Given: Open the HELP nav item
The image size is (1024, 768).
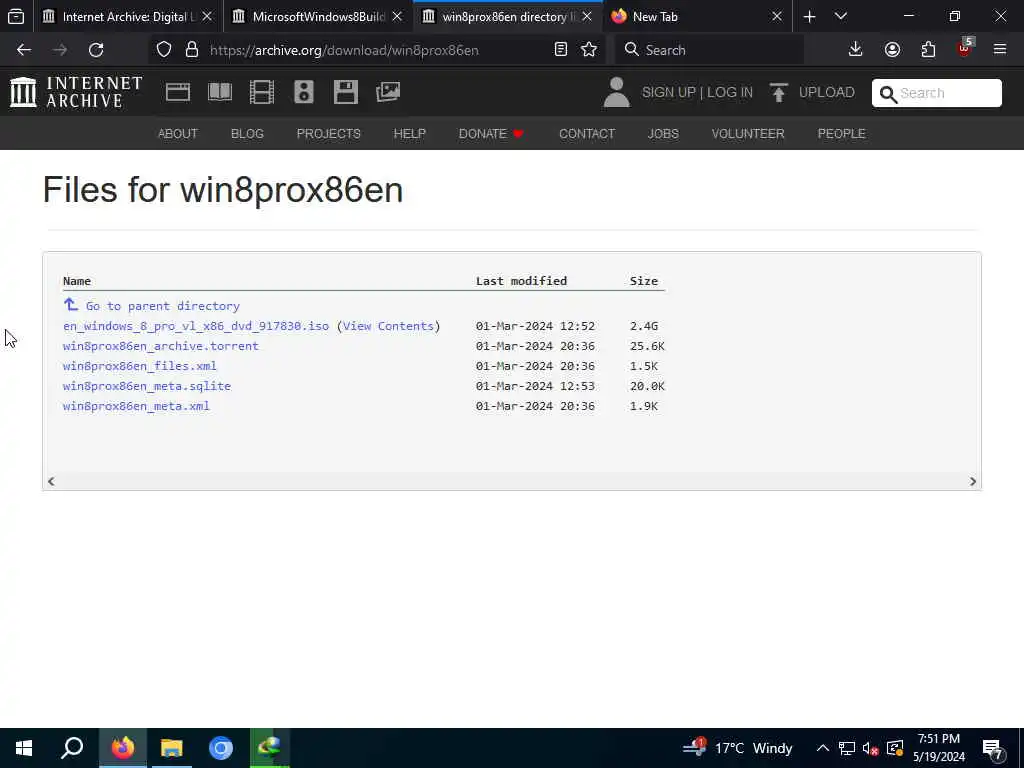Looking at the screenshot, I should click(409, 134).
